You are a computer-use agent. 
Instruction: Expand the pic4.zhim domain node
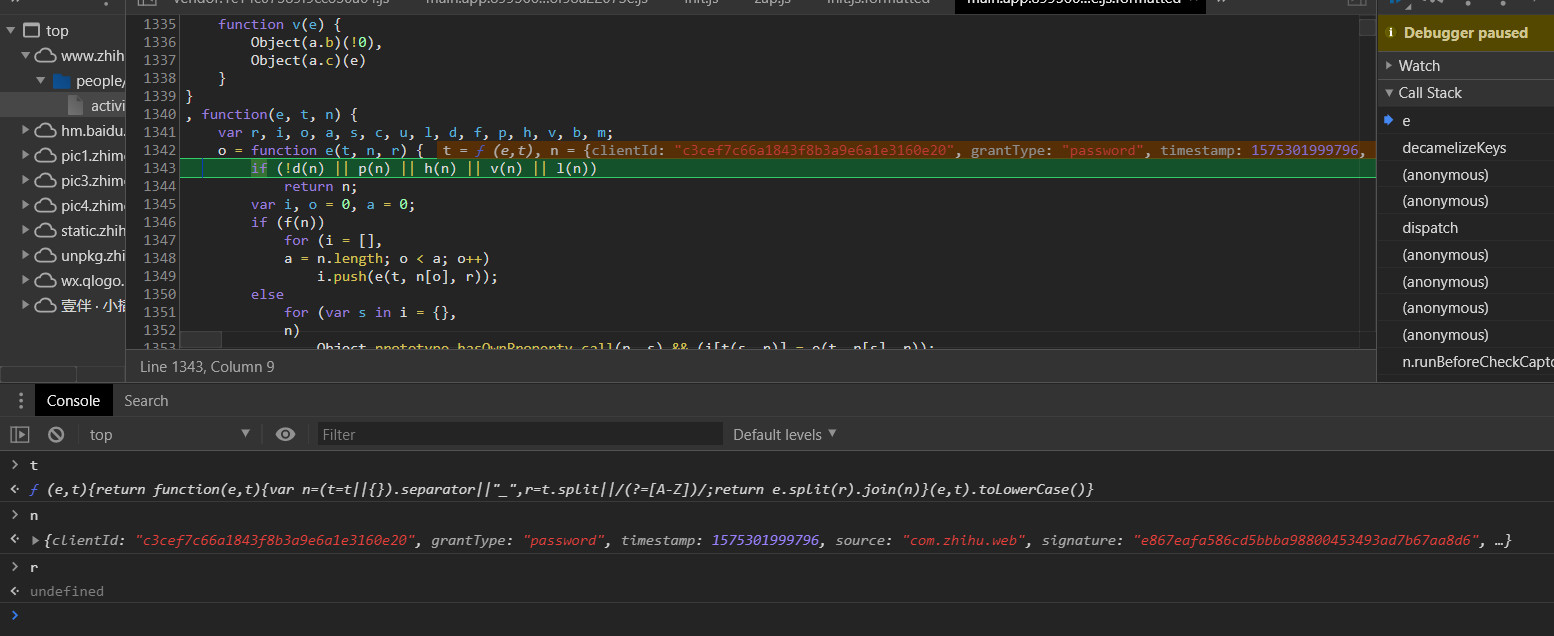(x=26, y=205)
